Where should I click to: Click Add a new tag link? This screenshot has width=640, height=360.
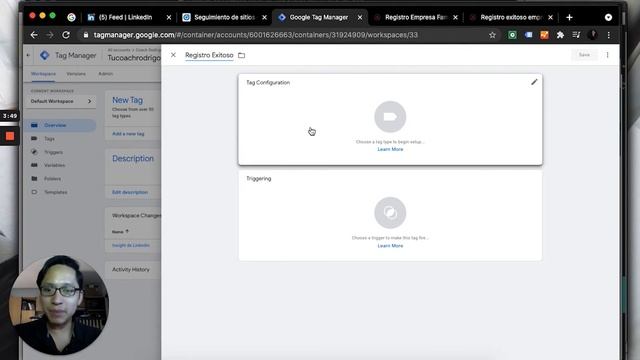click(128, 134)
